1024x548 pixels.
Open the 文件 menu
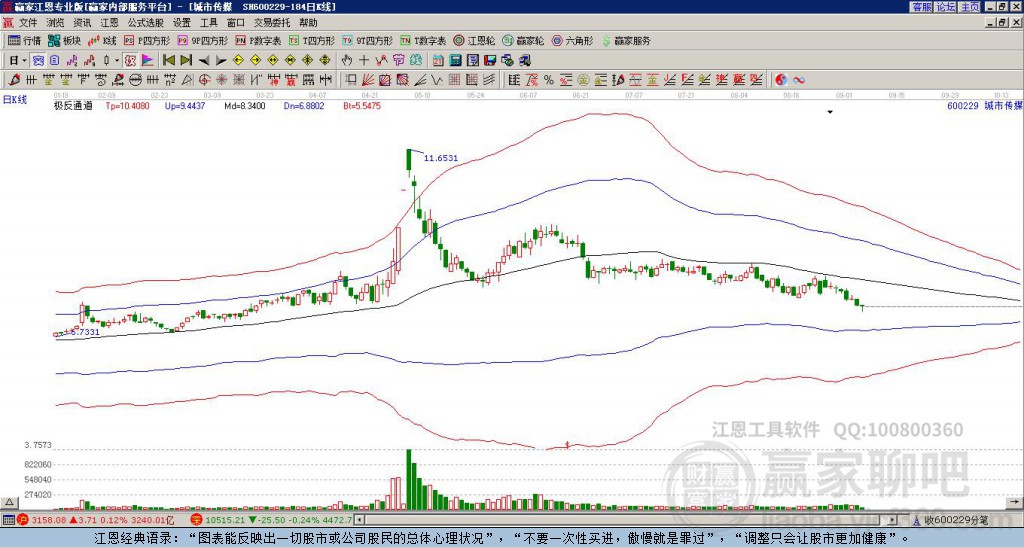(x=28, y=23)
